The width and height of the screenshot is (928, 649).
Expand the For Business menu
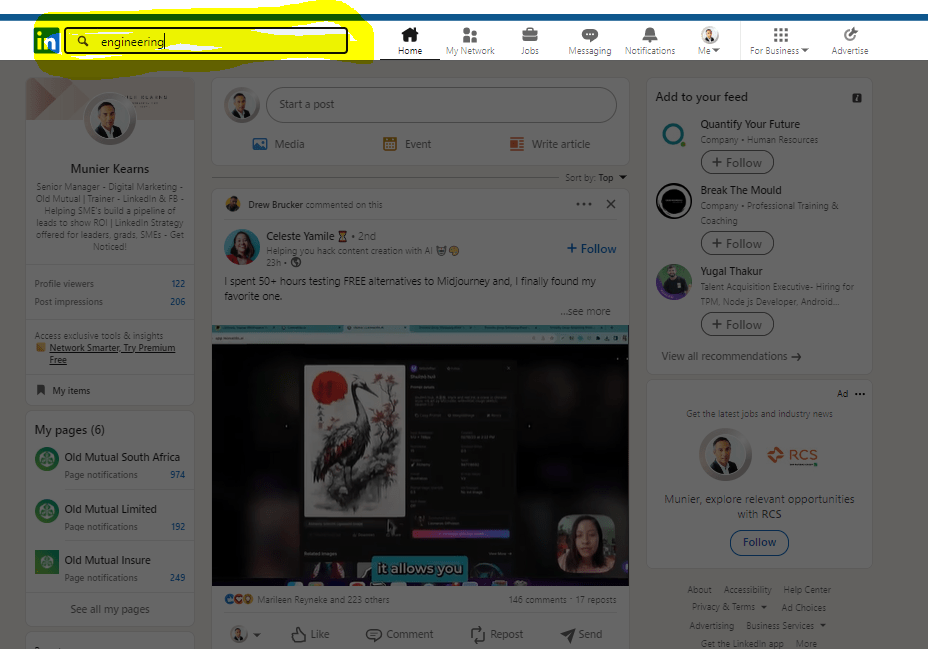[778, 36]
